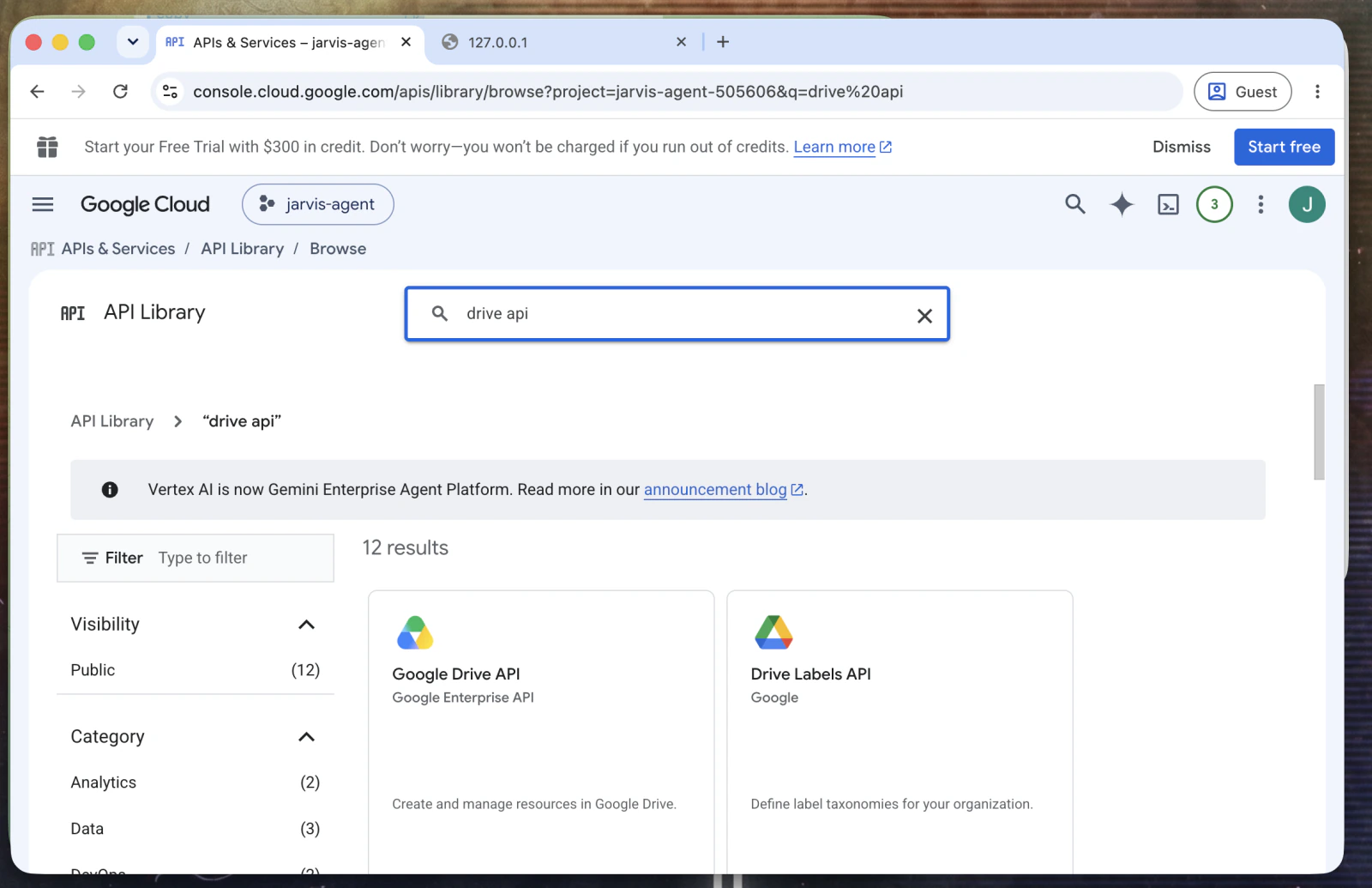Click the page vertical scrollbar

coord(1319,432)
